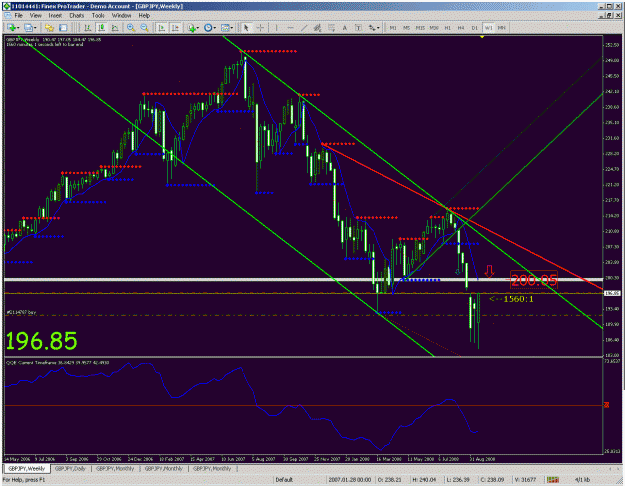Expand the Templates dropdown arrow

[x=232, y=28]
